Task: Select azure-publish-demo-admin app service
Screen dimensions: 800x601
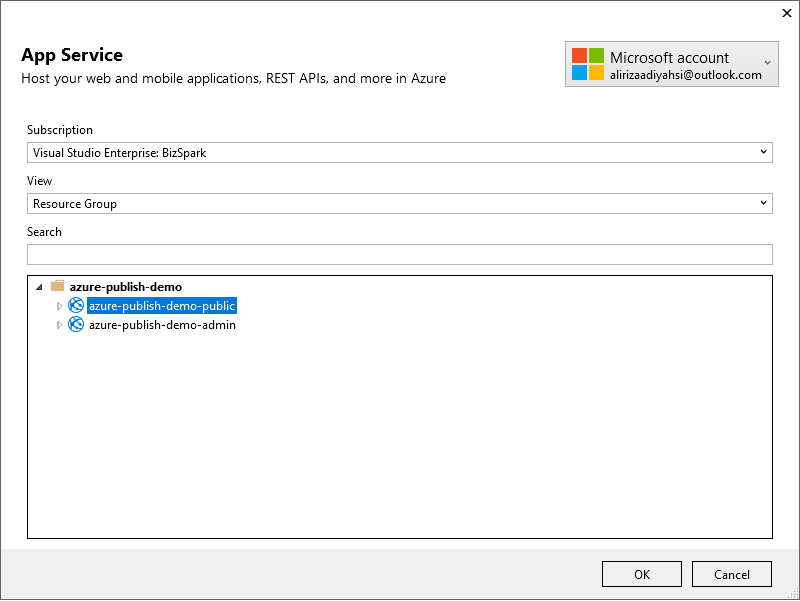Action: [x=162, y=324]
